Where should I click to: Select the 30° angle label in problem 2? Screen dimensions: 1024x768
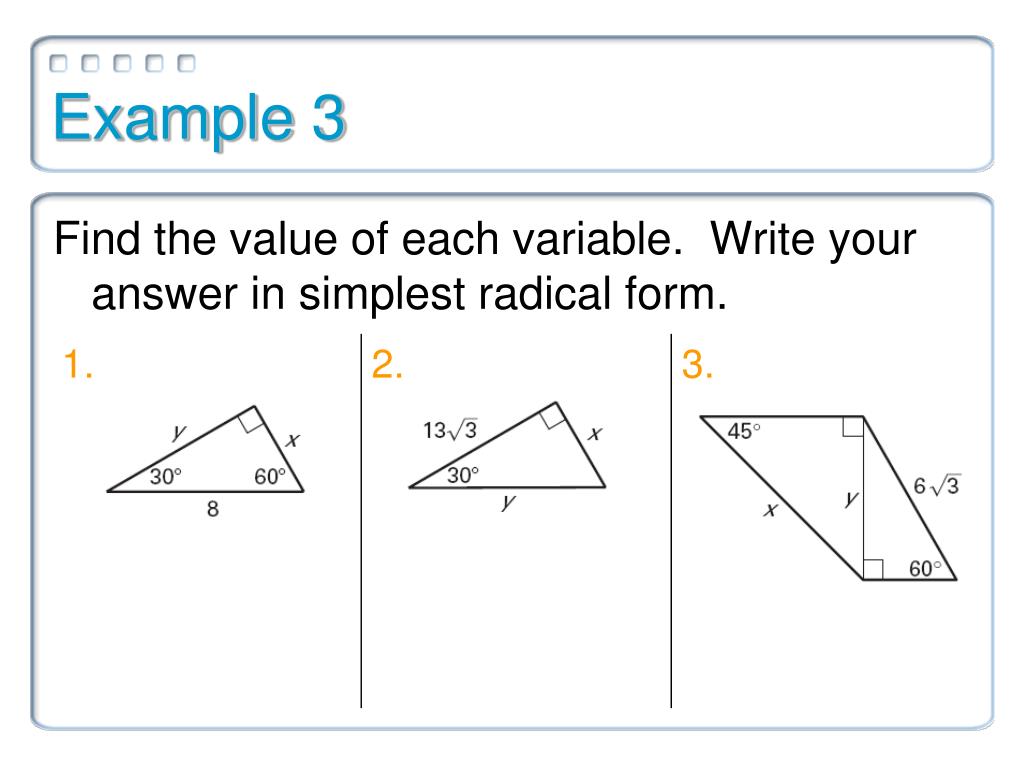(x=462, y=475)
